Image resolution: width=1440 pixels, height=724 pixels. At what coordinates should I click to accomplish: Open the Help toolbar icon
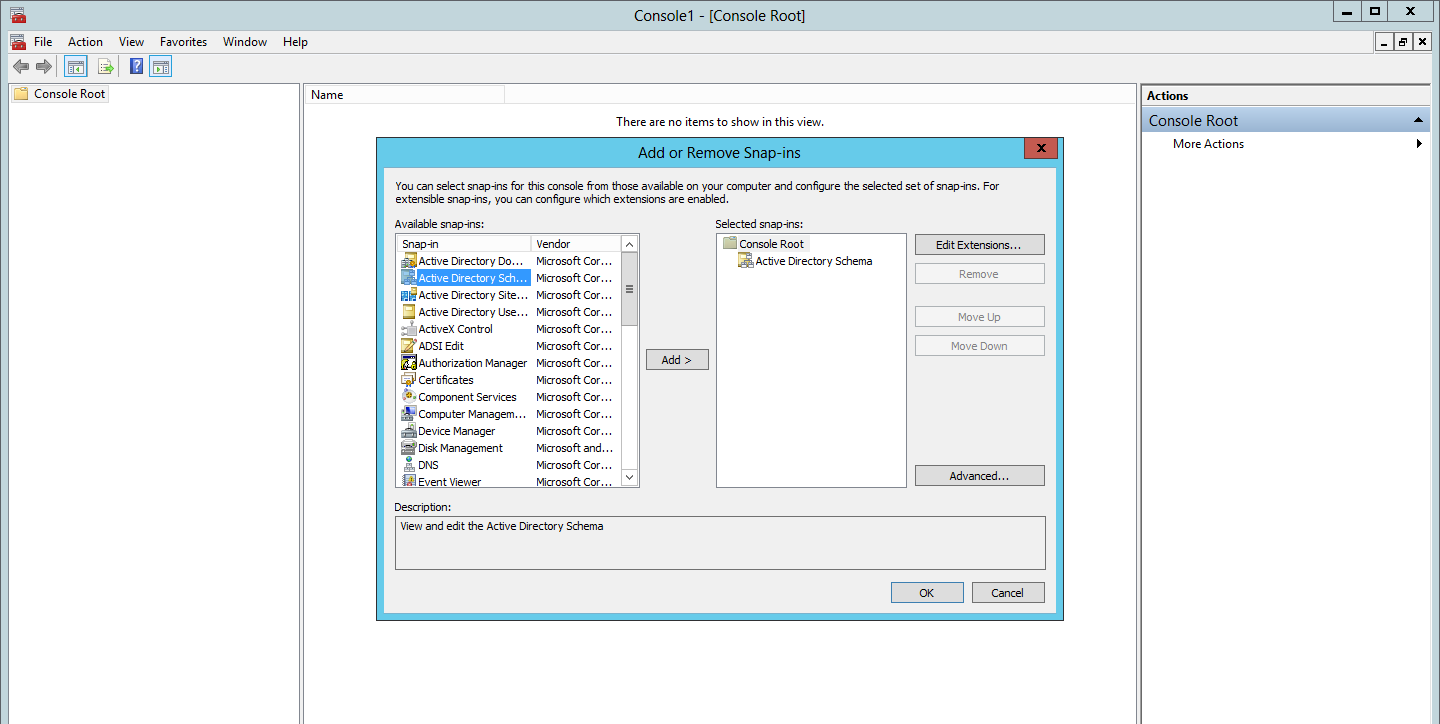[137, 66]
